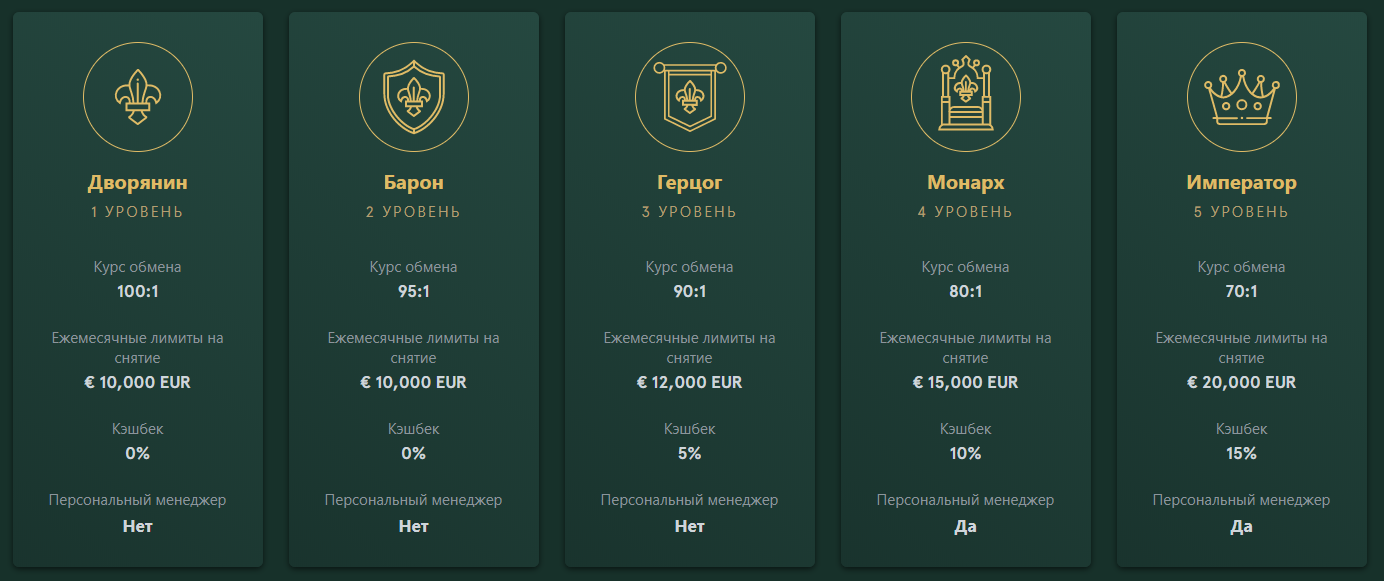Screen dimensions: 1384x581
Task: Select the 15% cashback value
Action: (1242, 453)
